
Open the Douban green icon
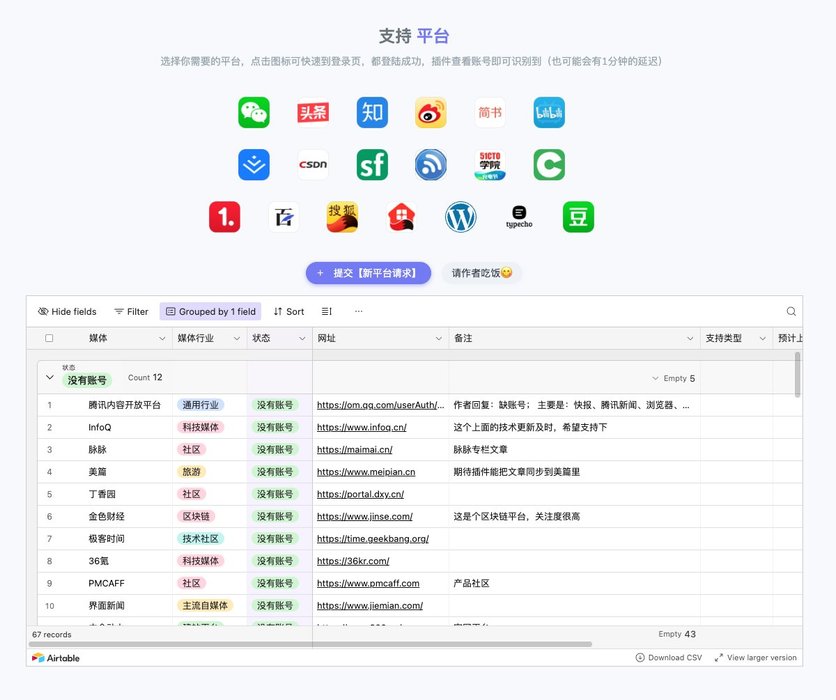[578, 217]
